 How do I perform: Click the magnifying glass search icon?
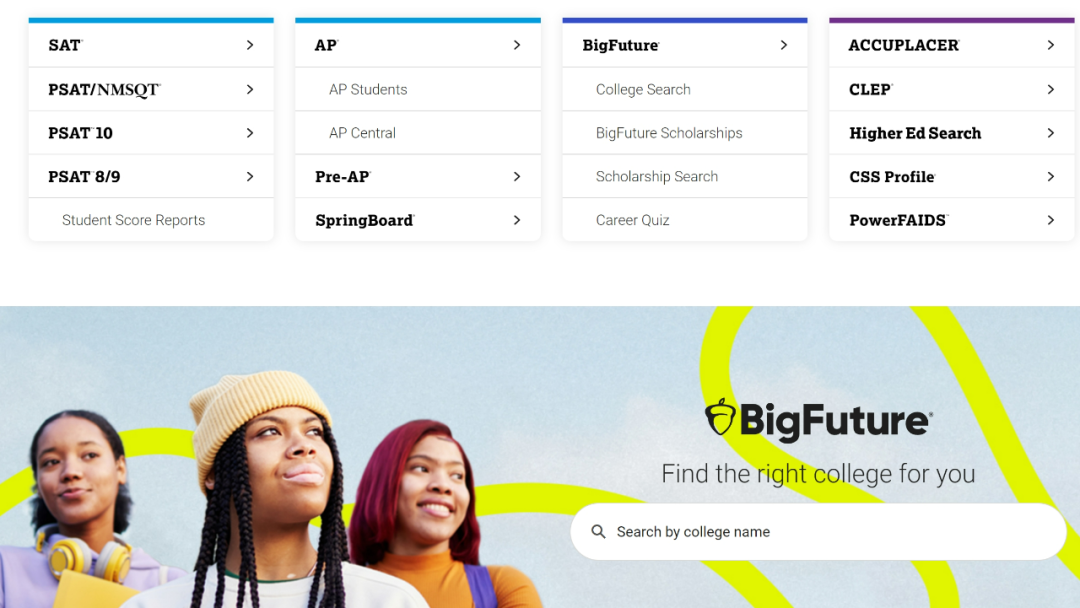[599, 532]
